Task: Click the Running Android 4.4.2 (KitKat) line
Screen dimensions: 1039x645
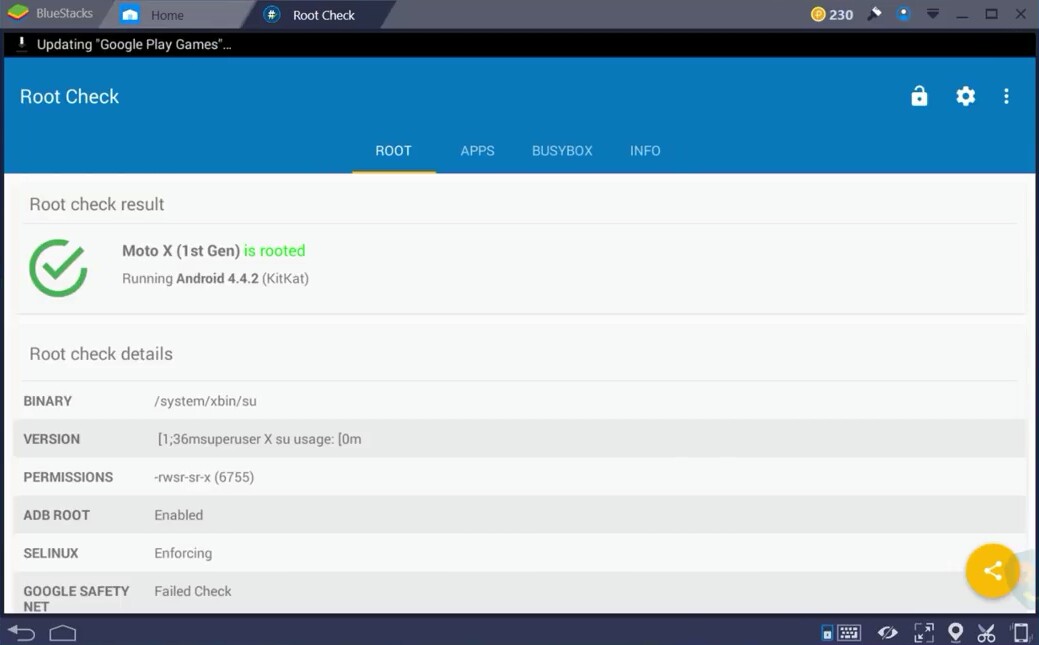Action: pyautogui.click(x=215, y=278)
